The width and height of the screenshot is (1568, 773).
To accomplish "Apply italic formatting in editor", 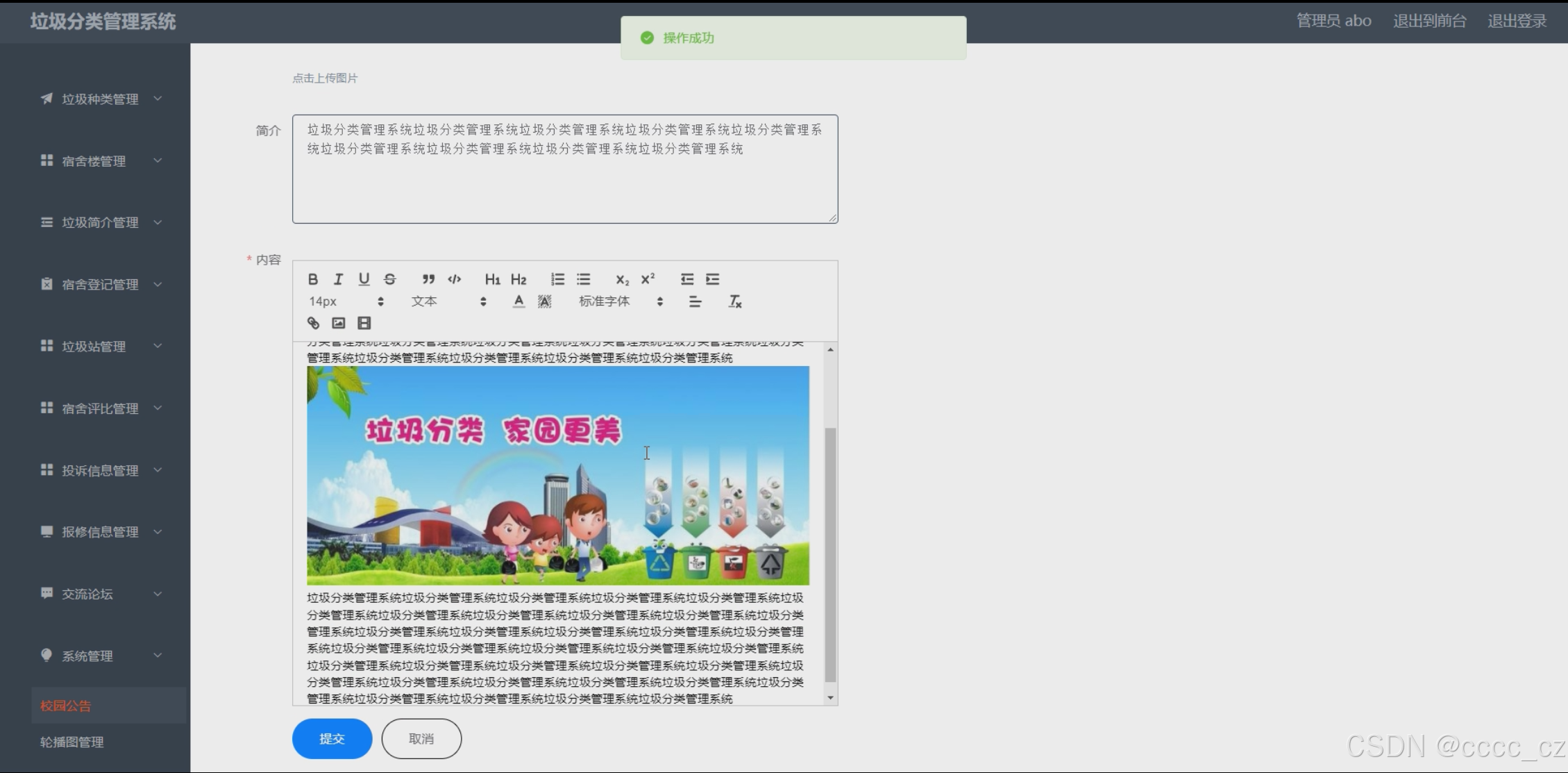I will (x=338, y=279).
